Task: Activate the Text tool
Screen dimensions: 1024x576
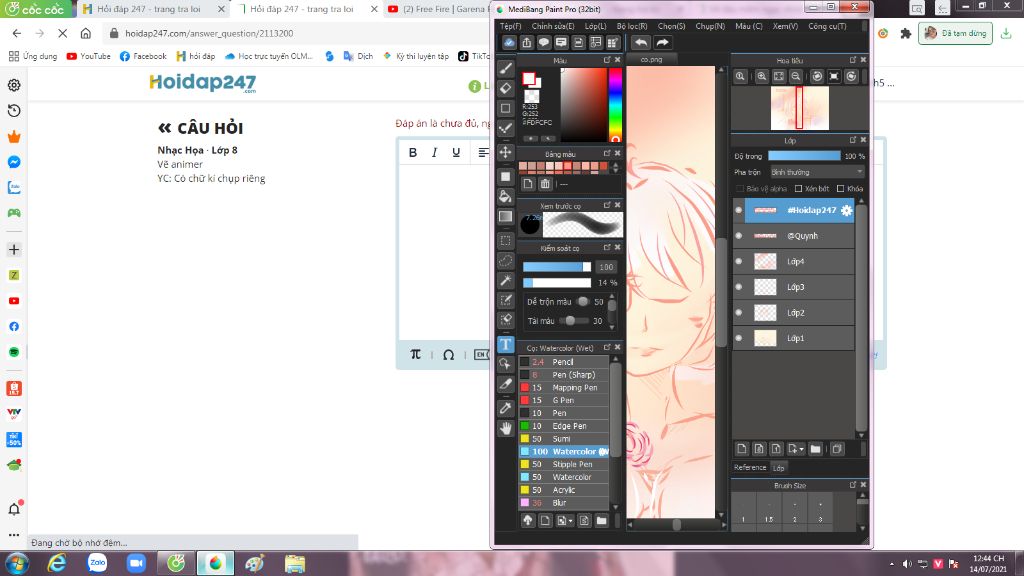Action: coord(505,344)
